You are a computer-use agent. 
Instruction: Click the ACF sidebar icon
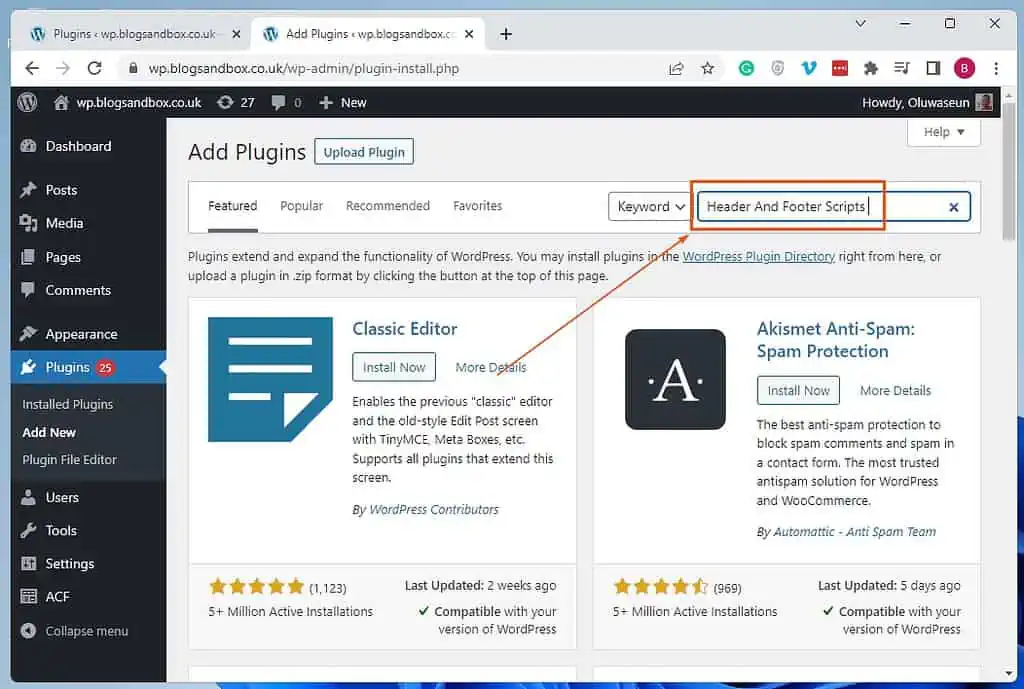(x=28, y=597)
